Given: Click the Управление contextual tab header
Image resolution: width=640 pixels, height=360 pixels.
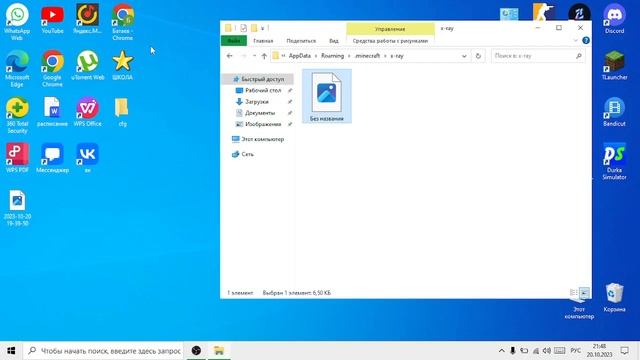Looking at the screenshot, I should [x=390, y=29].
